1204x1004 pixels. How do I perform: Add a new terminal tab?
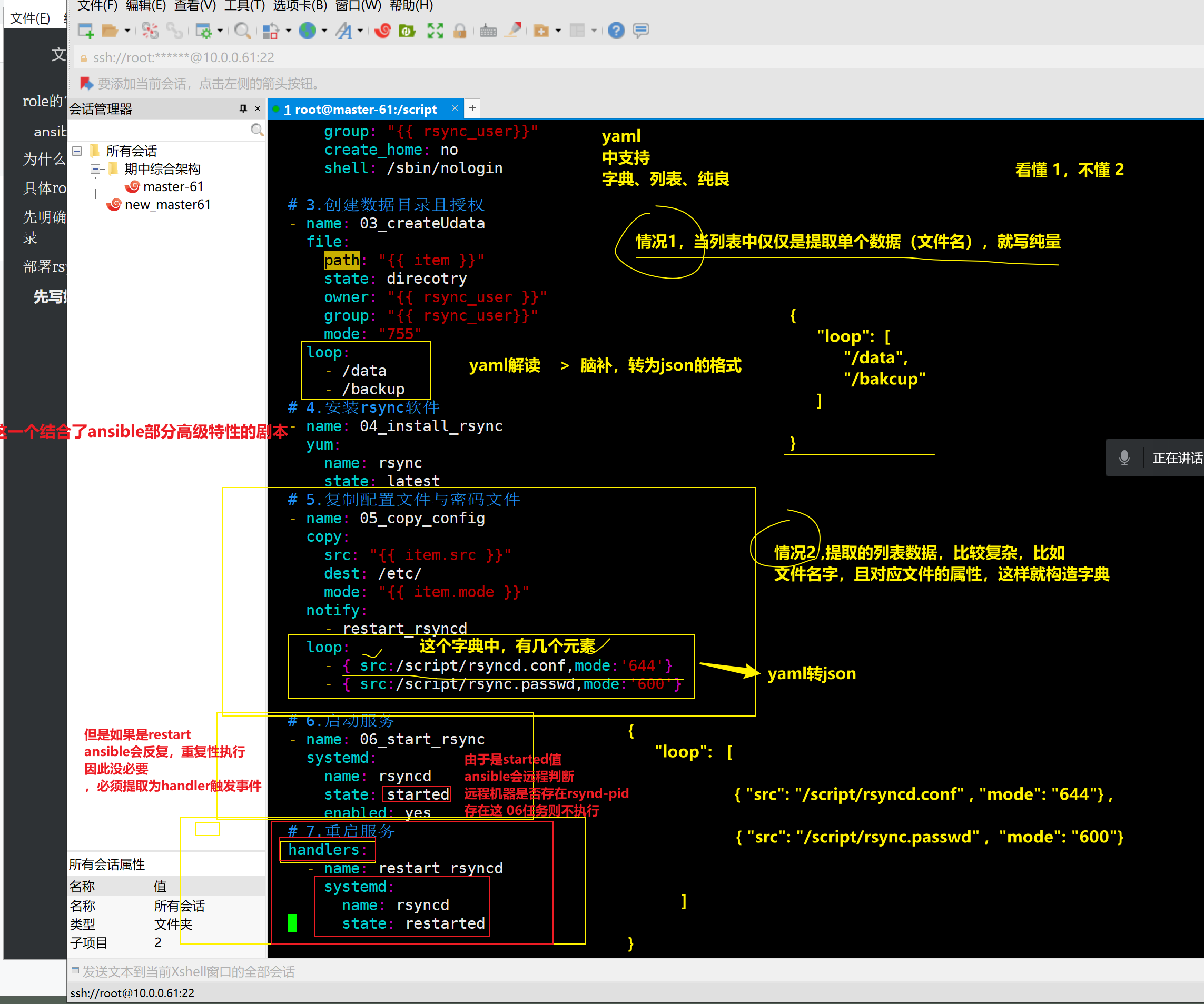click(472, 108)
